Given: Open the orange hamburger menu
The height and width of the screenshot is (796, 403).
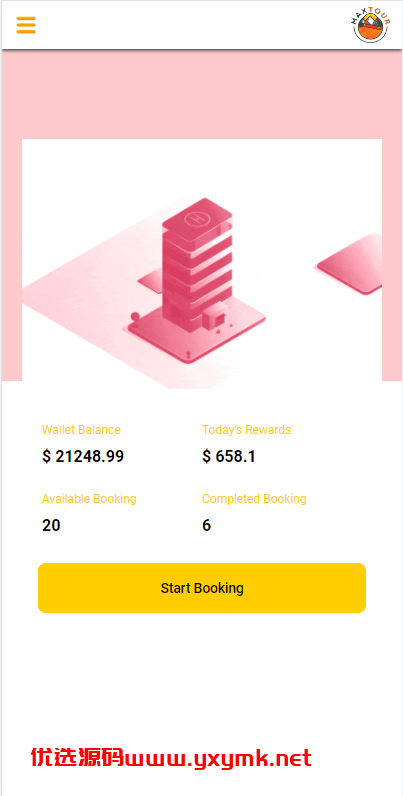Looking at the screenshot, I should (26, 25).
